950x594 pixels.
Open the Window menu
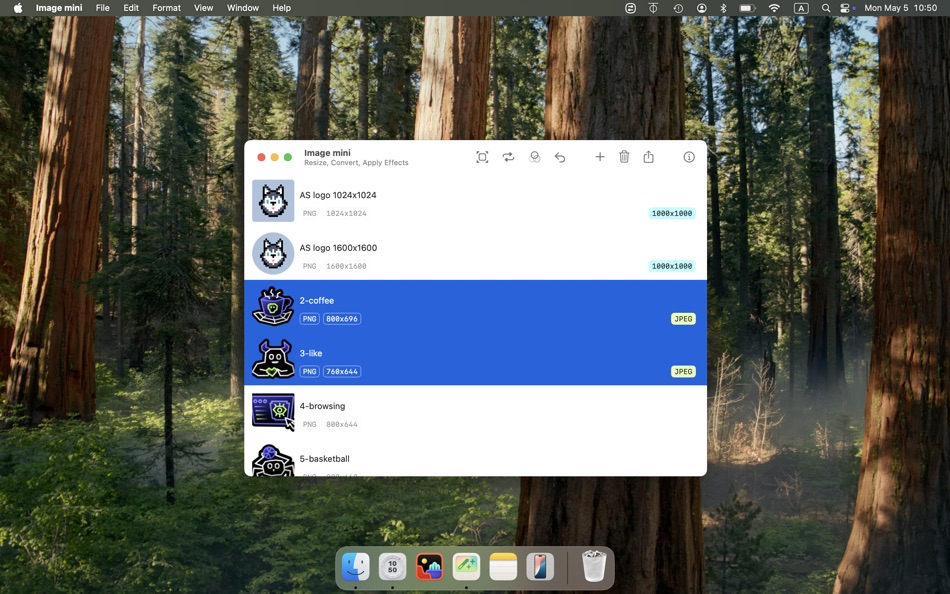242,8
